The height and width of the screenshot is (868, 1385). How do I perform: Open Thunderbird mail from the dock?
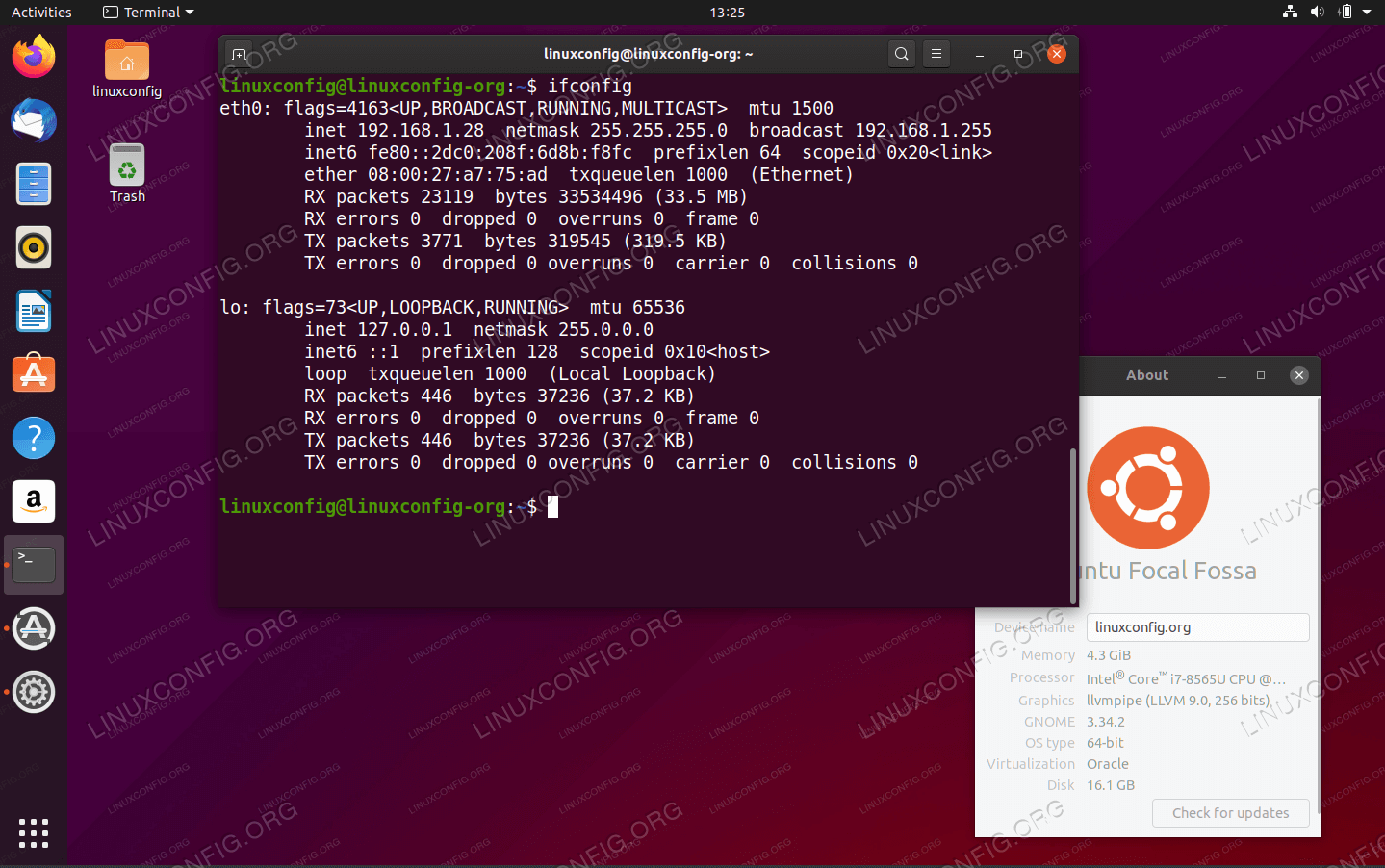pos(33,121)
